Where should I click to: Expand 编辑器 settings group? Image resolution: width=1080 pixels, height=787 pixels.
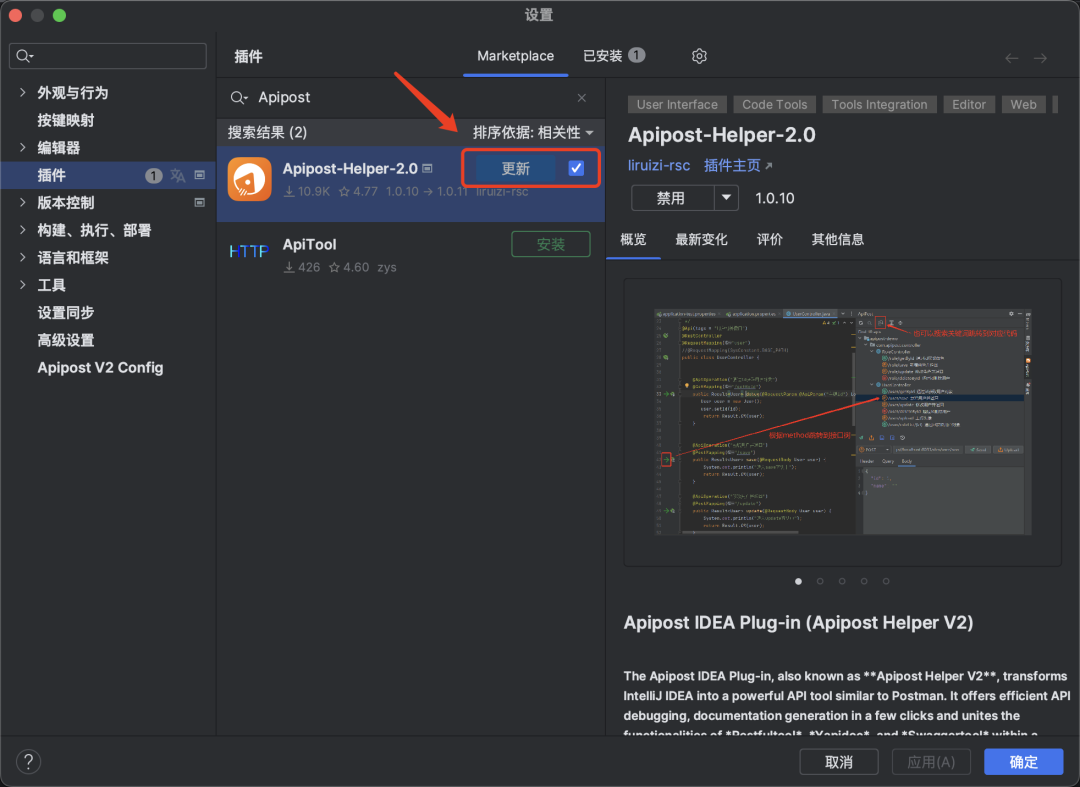(23, 147)
